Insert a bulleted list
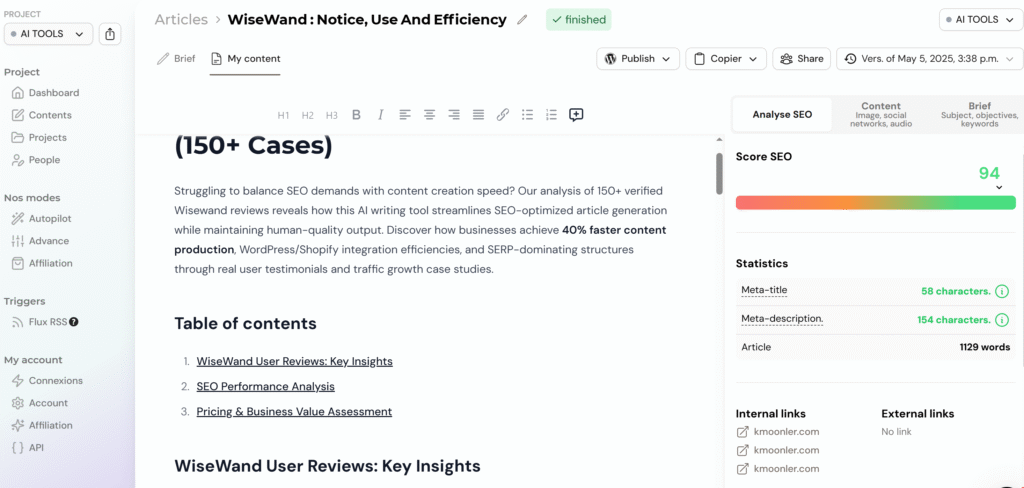This screenshot has width=1024, height=488. (x=527, y=115)
